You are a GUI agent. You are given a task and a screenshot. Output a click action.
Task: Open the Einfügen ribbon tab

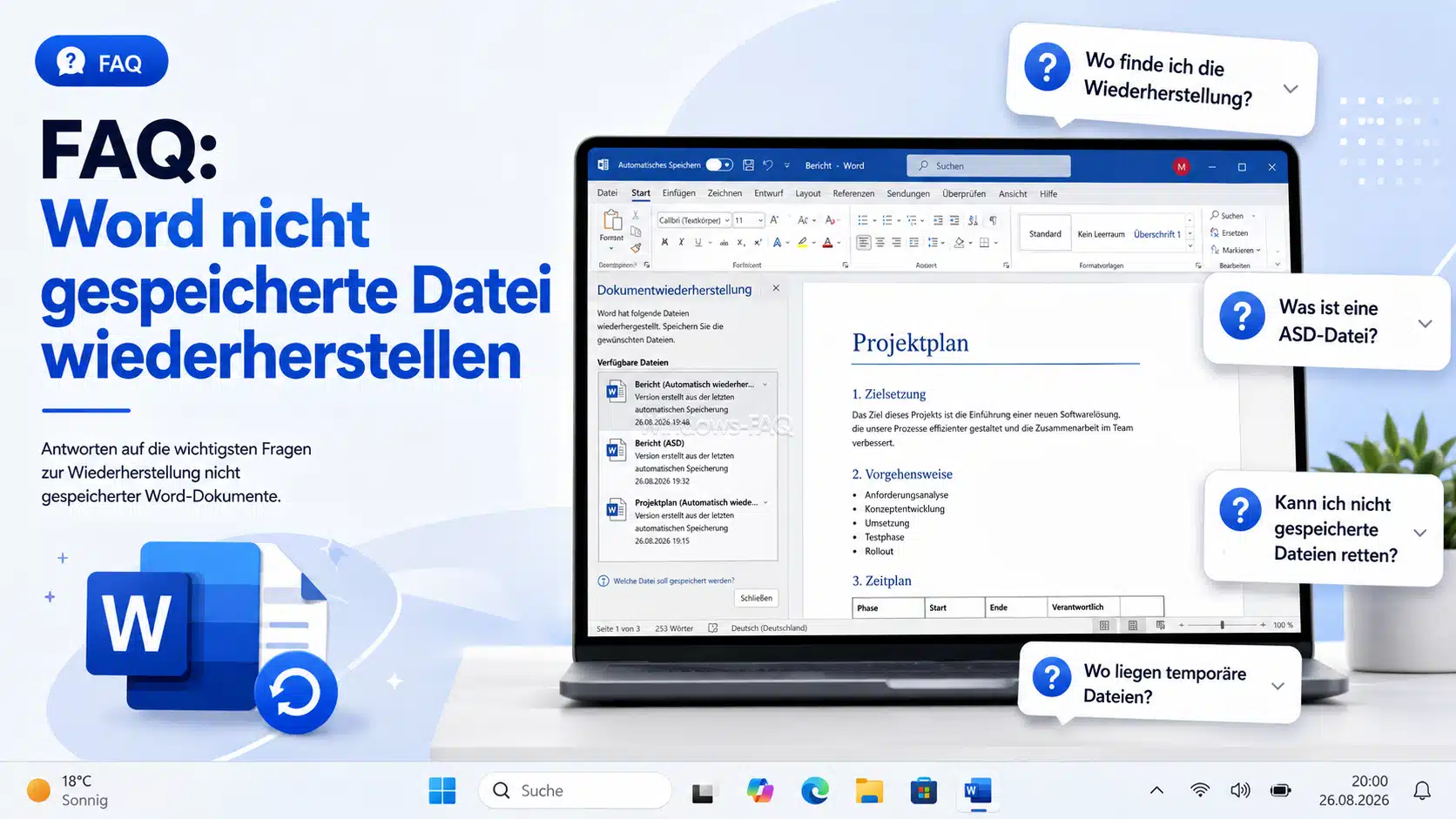(678, 193)
